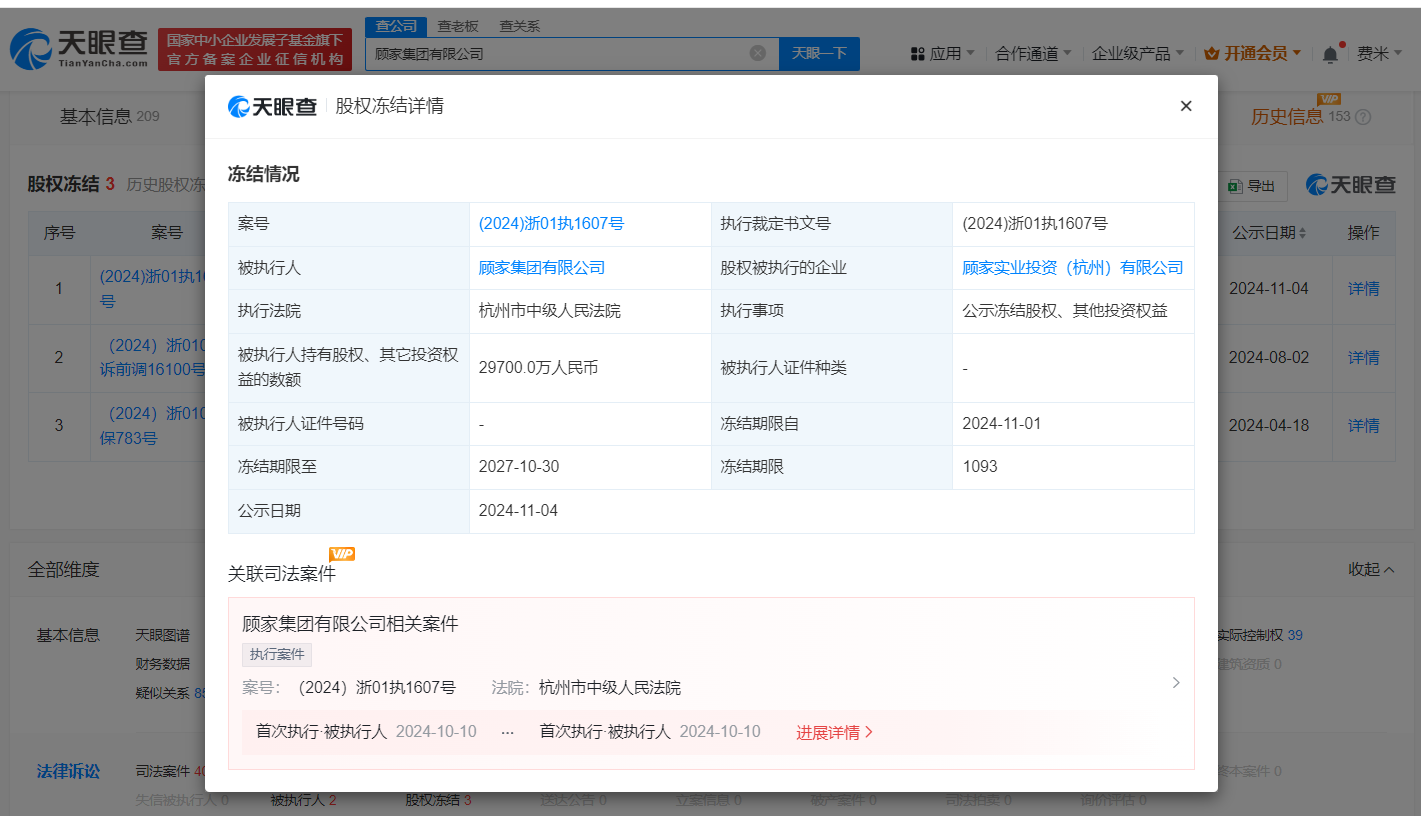1421x816 pixels.
Task: Switch to the 查公司 search tab
Action: 396,27
